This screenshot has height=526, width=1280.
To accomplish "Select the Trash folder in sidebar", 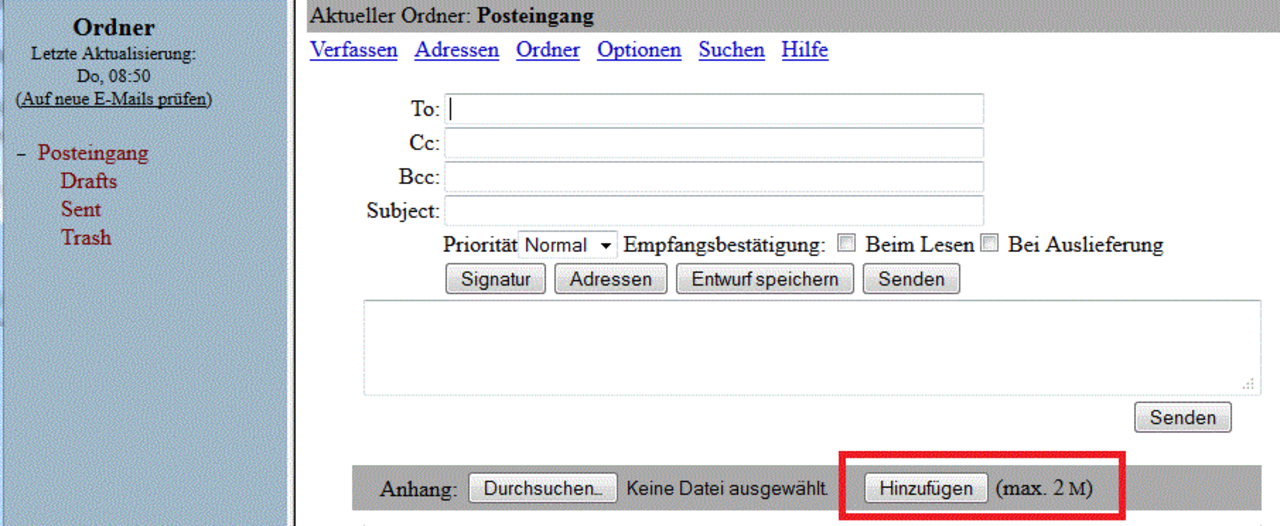I will [86, 237].
